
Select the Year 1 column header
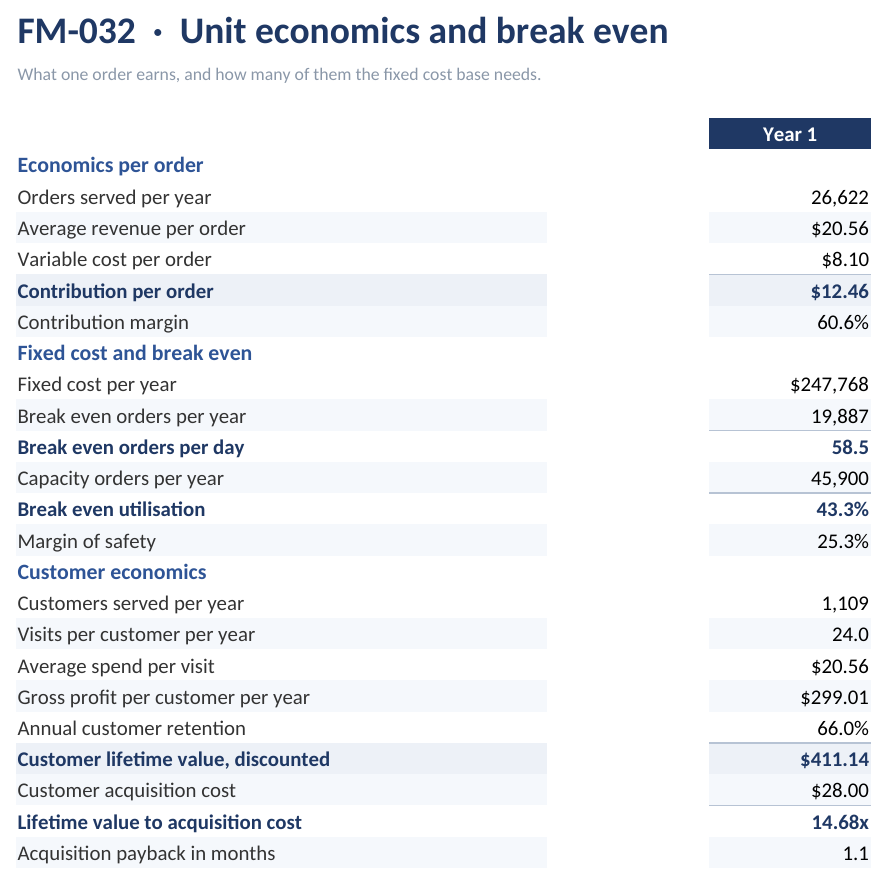tap(789, 134)
